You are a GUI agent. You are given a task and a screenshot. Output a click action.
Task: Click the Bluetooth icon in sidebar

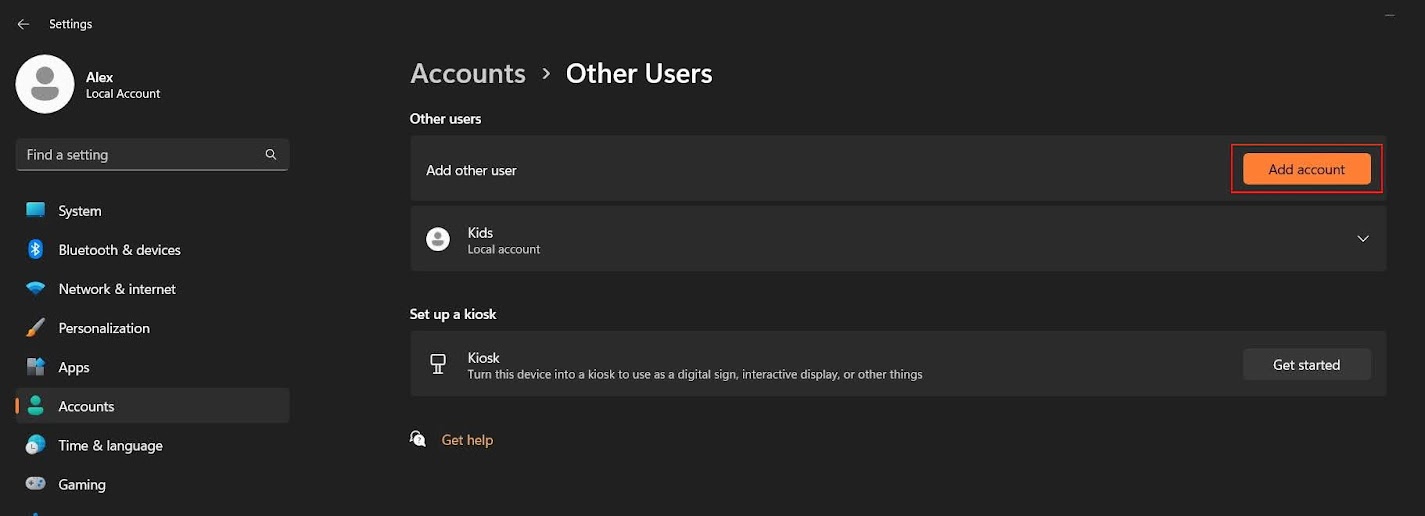point(36,250)
